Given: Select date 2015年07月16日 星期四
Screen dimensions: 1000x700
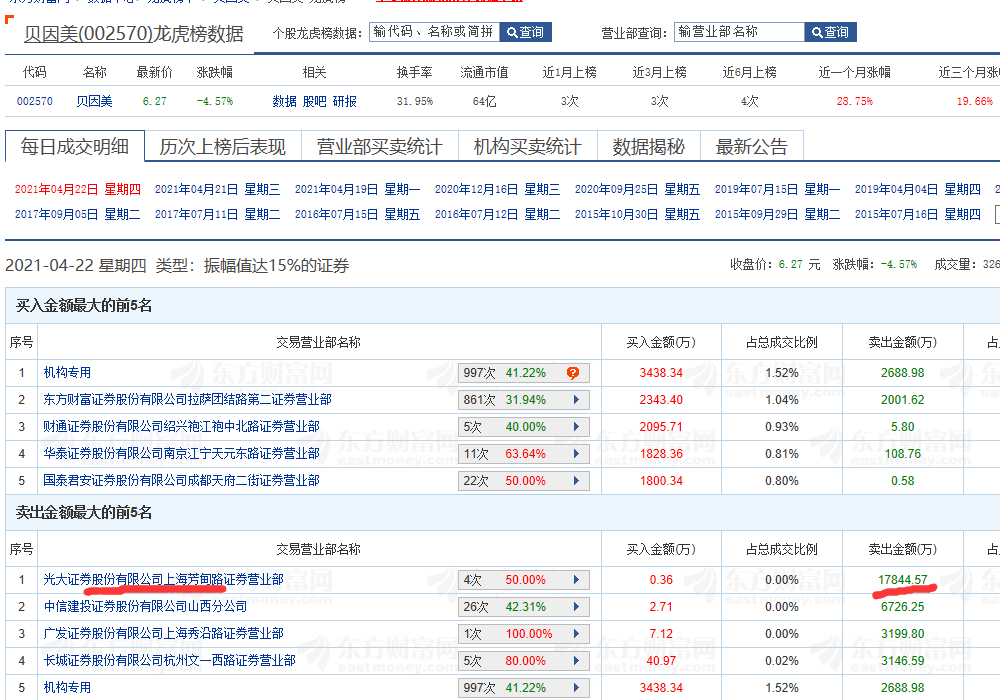Looking at the screenshot, I should (x=918, y=214).
